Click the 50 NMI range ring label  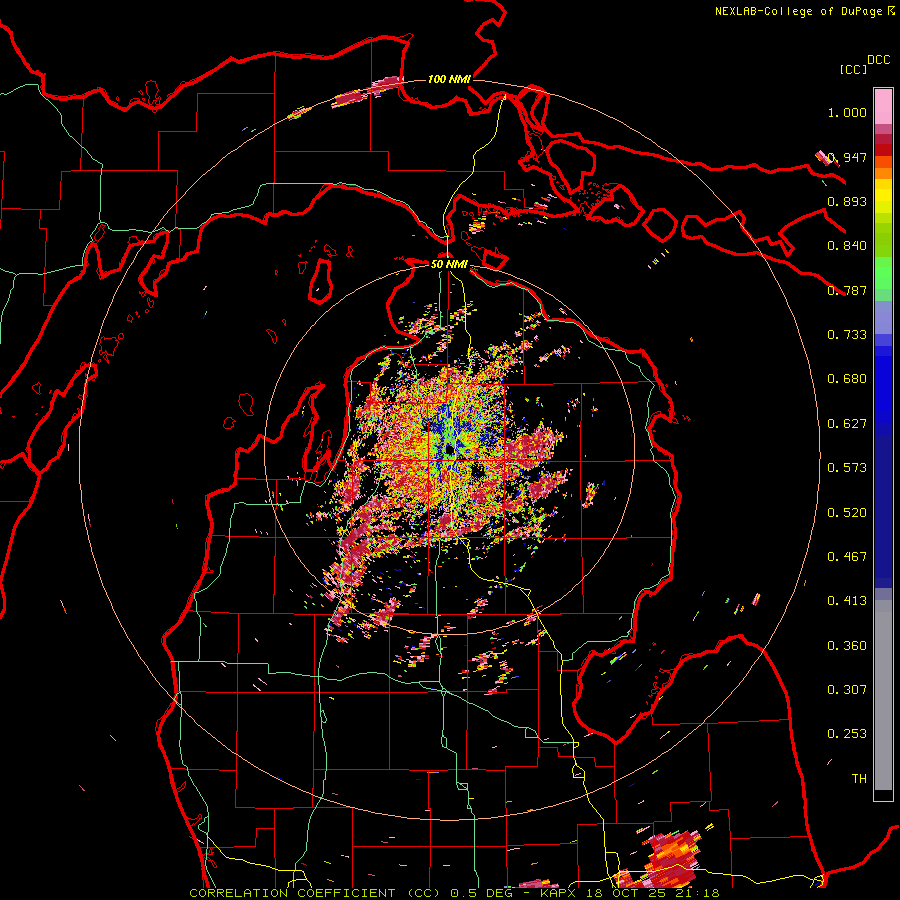(x=449, y=264)
